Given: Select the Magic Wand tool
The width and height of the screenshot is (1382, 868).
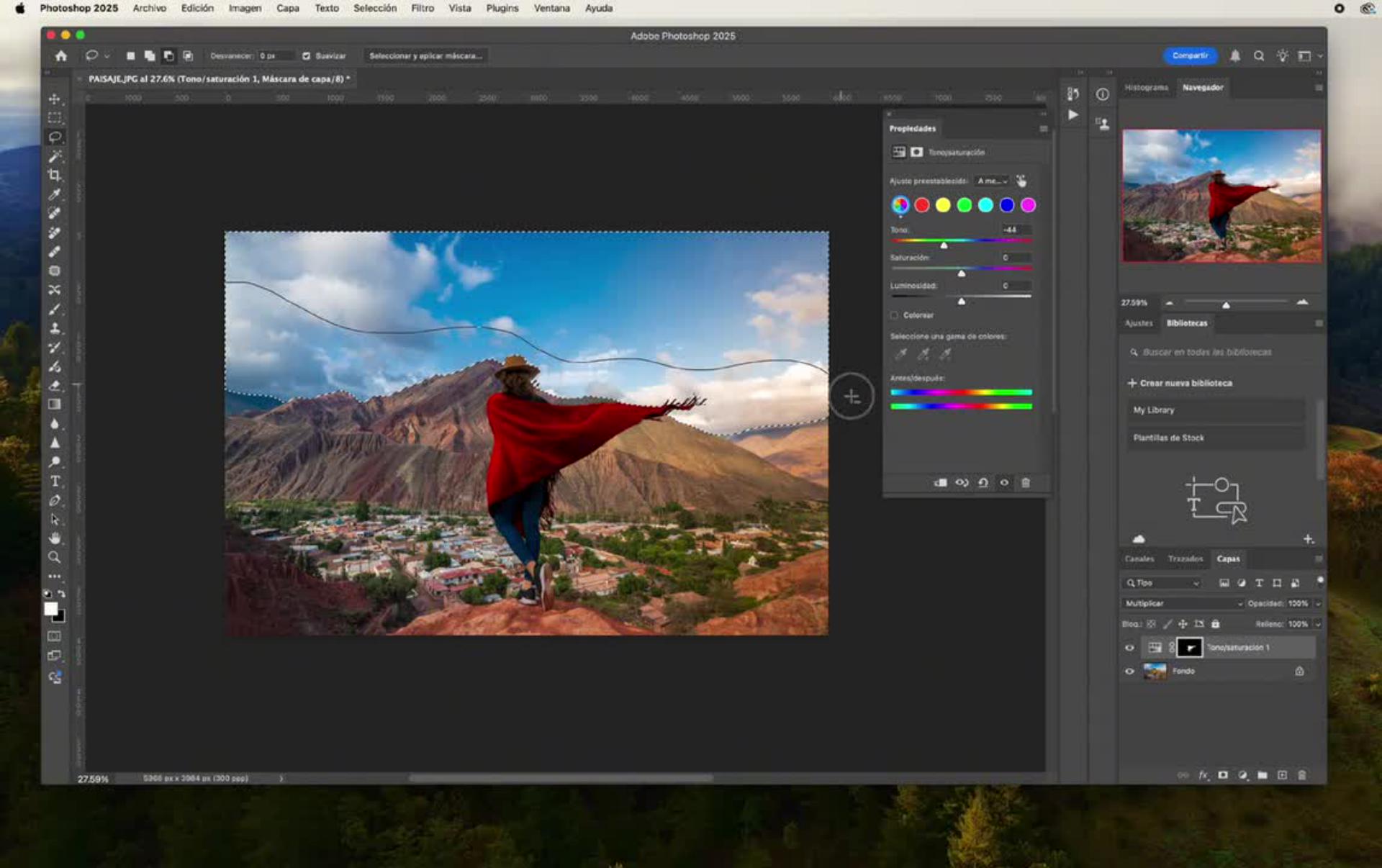Looking at the screenshot, I should click(x=55, y=156).
